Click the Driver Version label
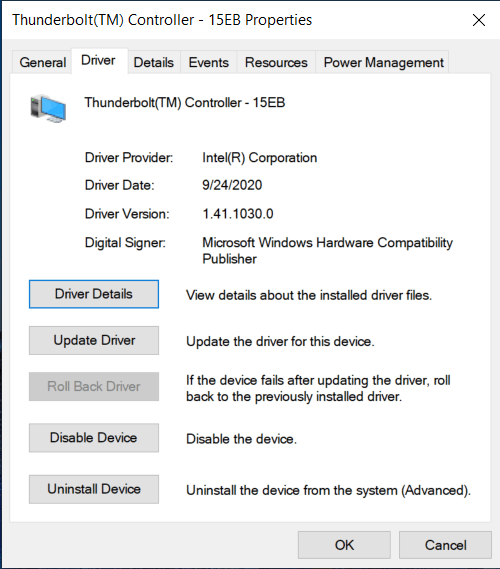This screenshot has height=569, width=500. click(x=127, y=214)
